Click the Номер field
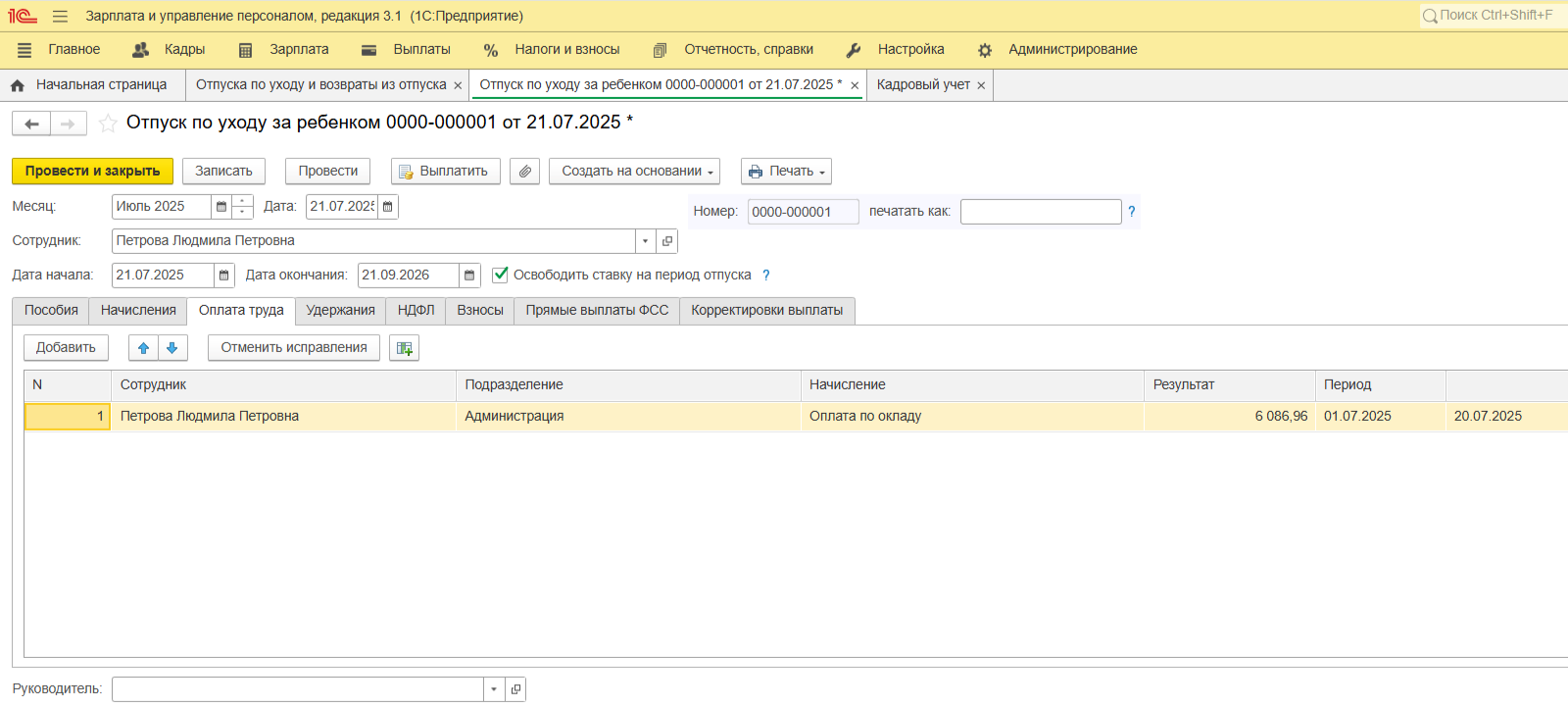Image resolution: width=1568 pixels, height=708 pixels. tap(803, 212)
